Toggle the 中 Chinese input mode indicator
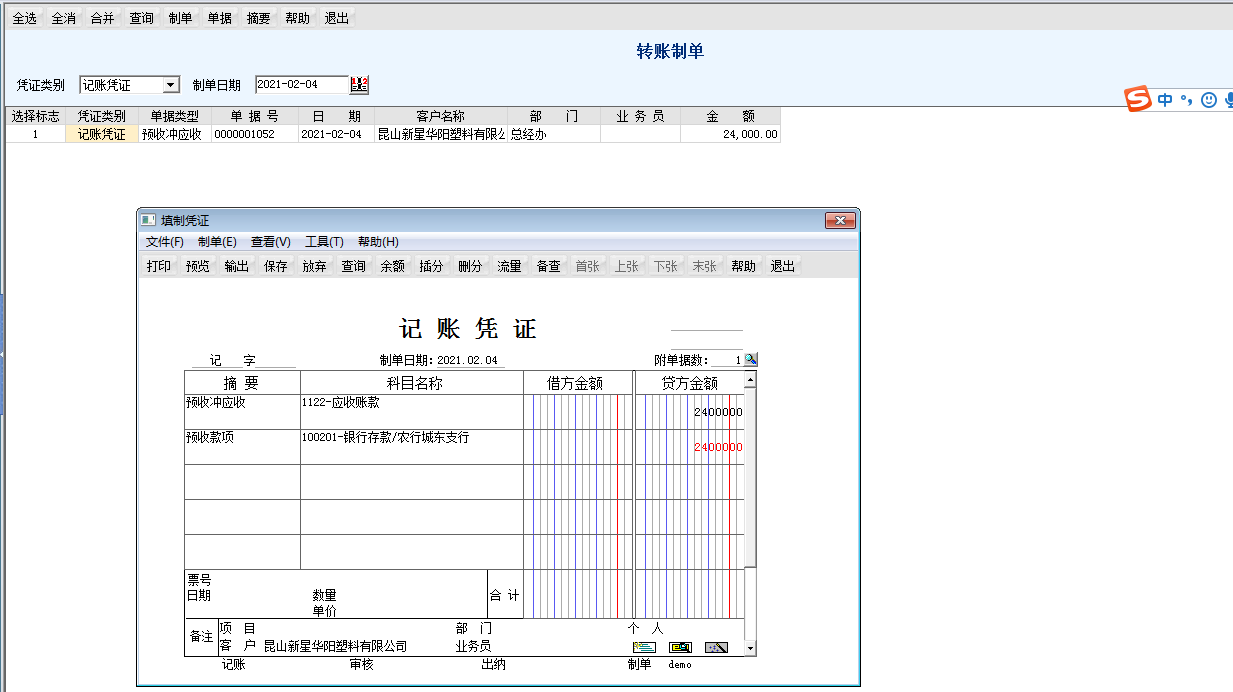Image resolution: width=1233 pixels, height=692 pixels. (x=1166, y=100)
